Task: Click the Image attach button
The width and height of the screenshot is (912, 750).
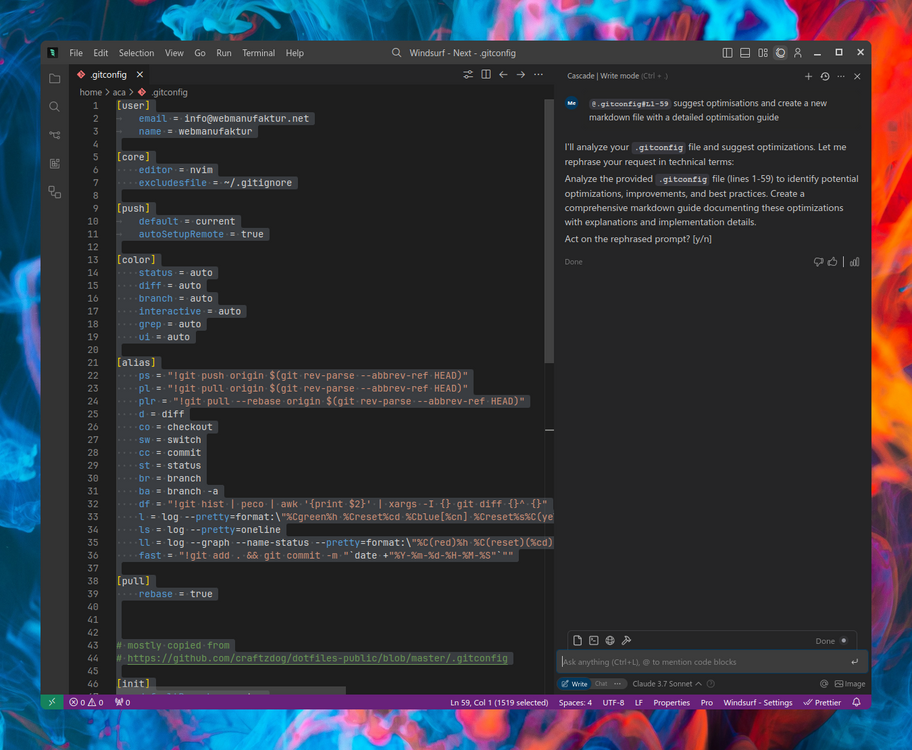Action: click(849, 684)
